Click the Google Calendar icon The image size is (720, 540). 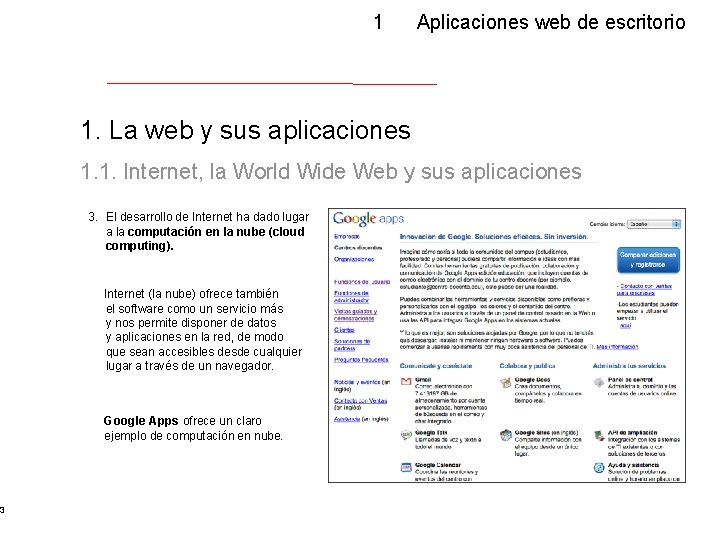coord(406,467)
